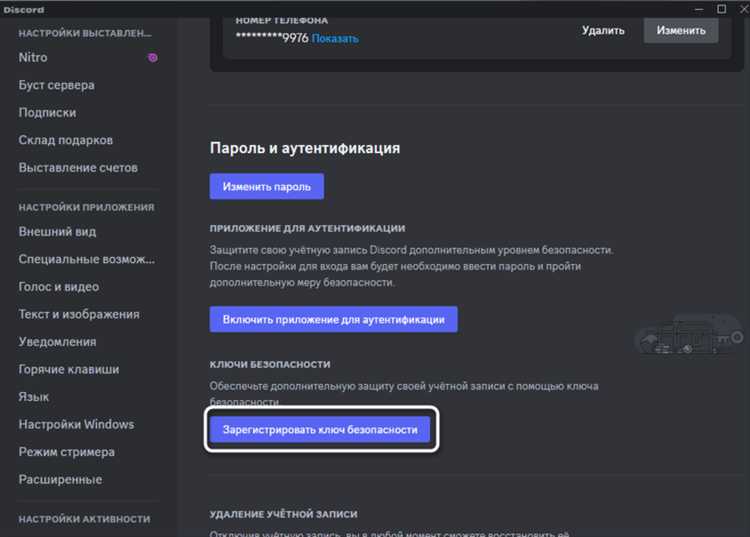Click Удаление учётной записи heading
The width and height of the screenshot is (750, 537).
tap(283, 514)
